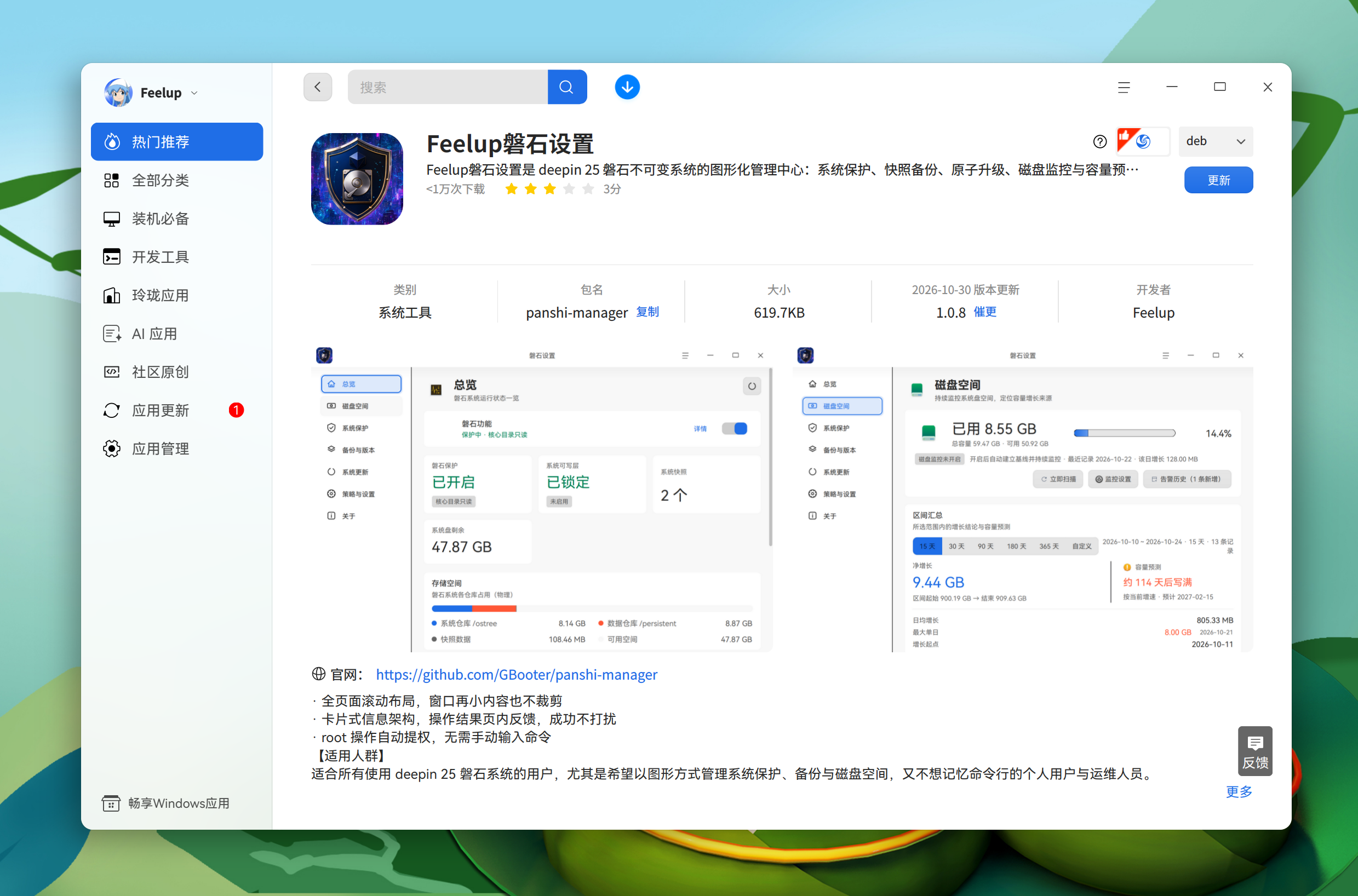Click the third rating star

550,189
